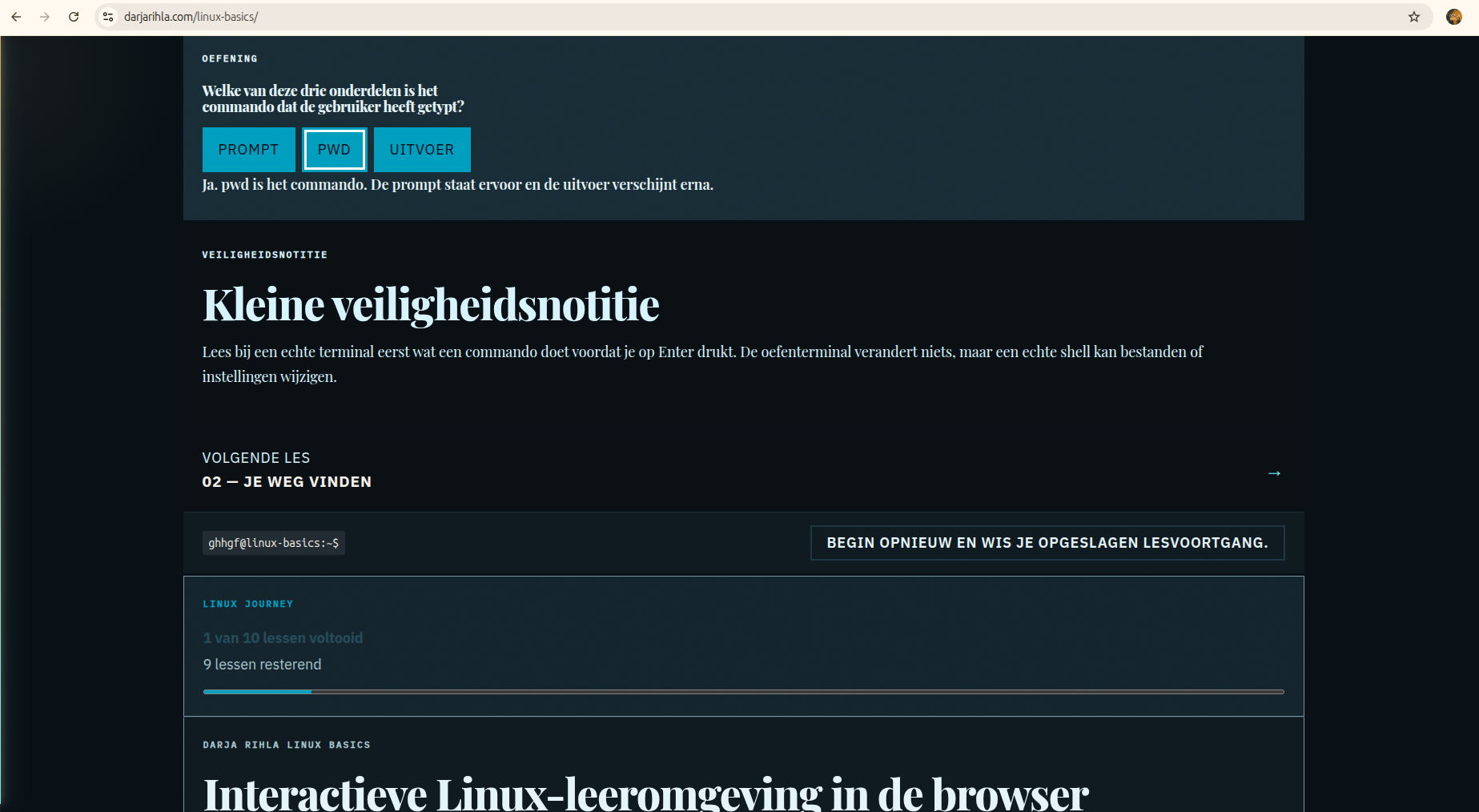Viewport: 1479px width, 812px height.
Task: Click the feedback text 'Ja. pwd is het commando'
Action: click(457, 185)
